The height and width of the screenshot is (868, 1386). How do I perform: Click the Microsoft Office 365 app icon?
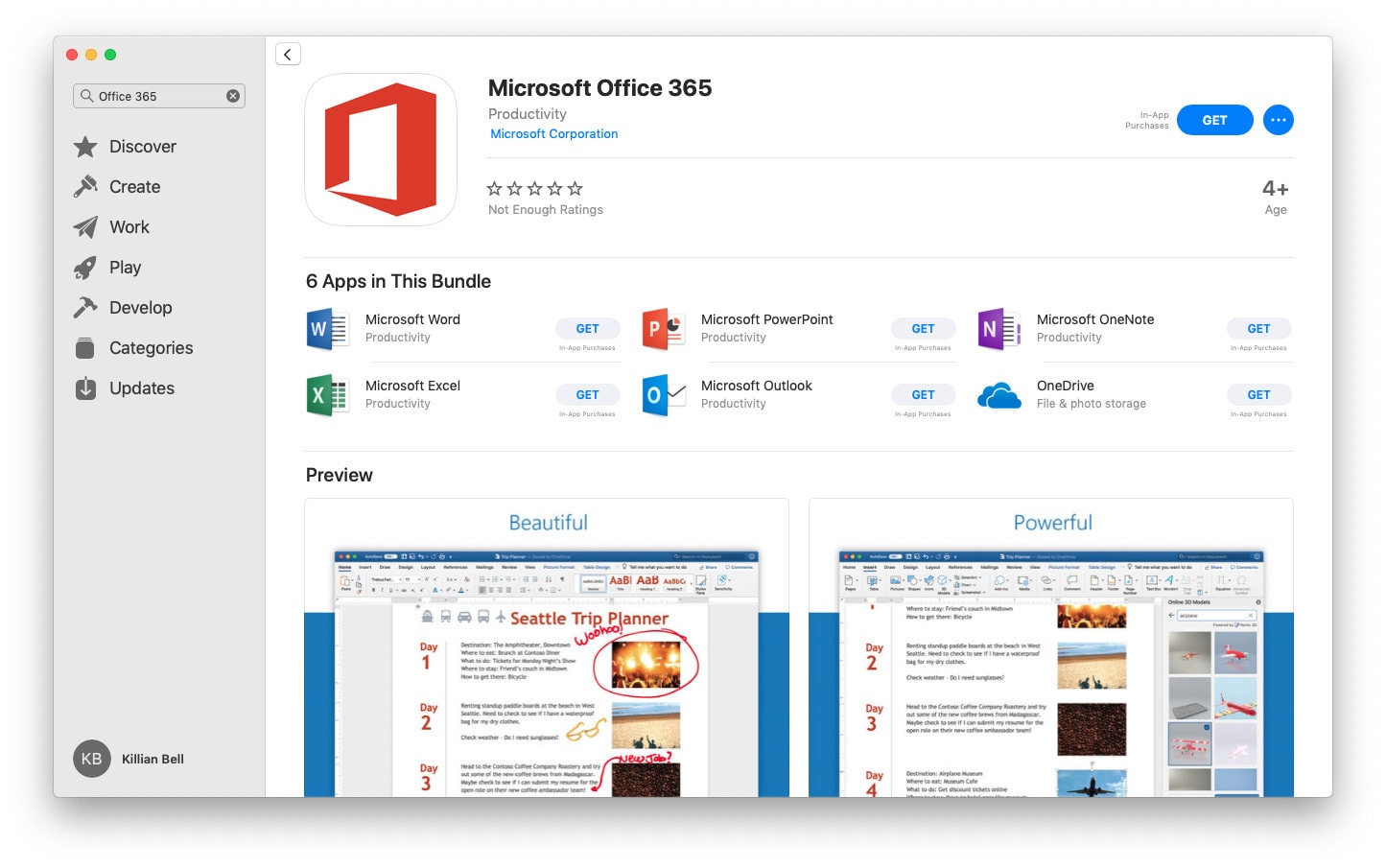click(381, 150)
